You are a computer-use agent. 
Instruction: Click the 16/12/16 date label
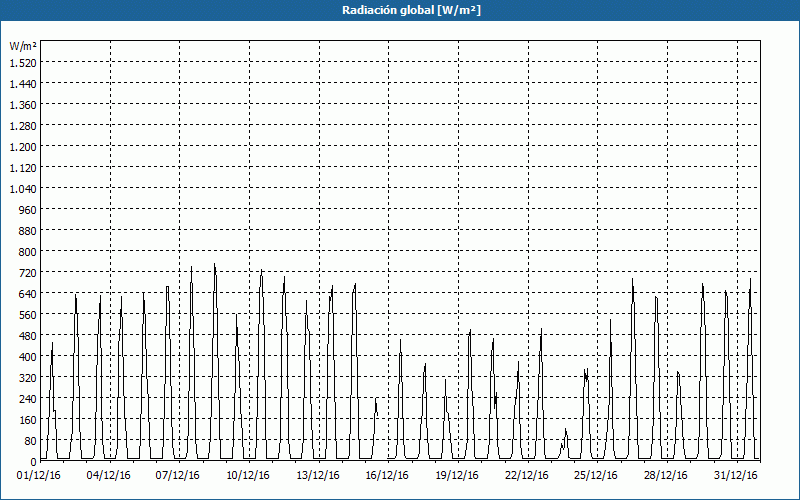click(x=387, y=476)
